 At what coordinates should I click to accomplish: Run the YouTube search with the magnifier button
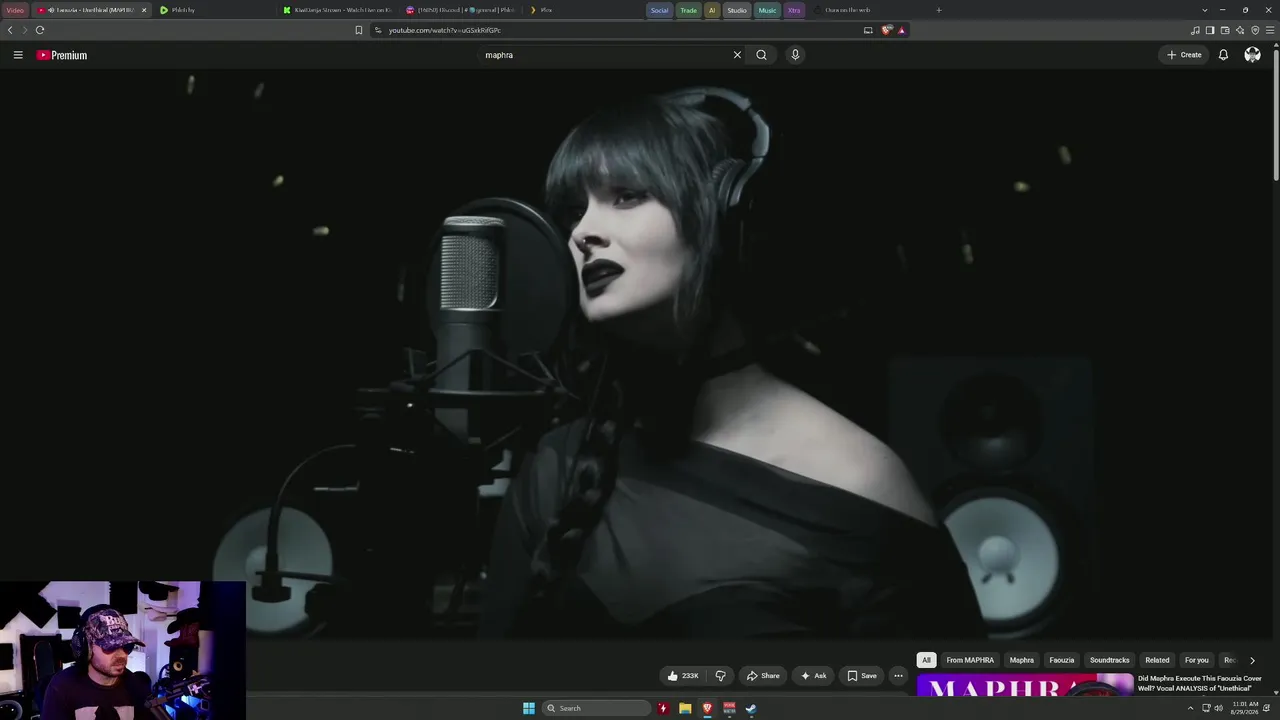click(x=761, y=55)
